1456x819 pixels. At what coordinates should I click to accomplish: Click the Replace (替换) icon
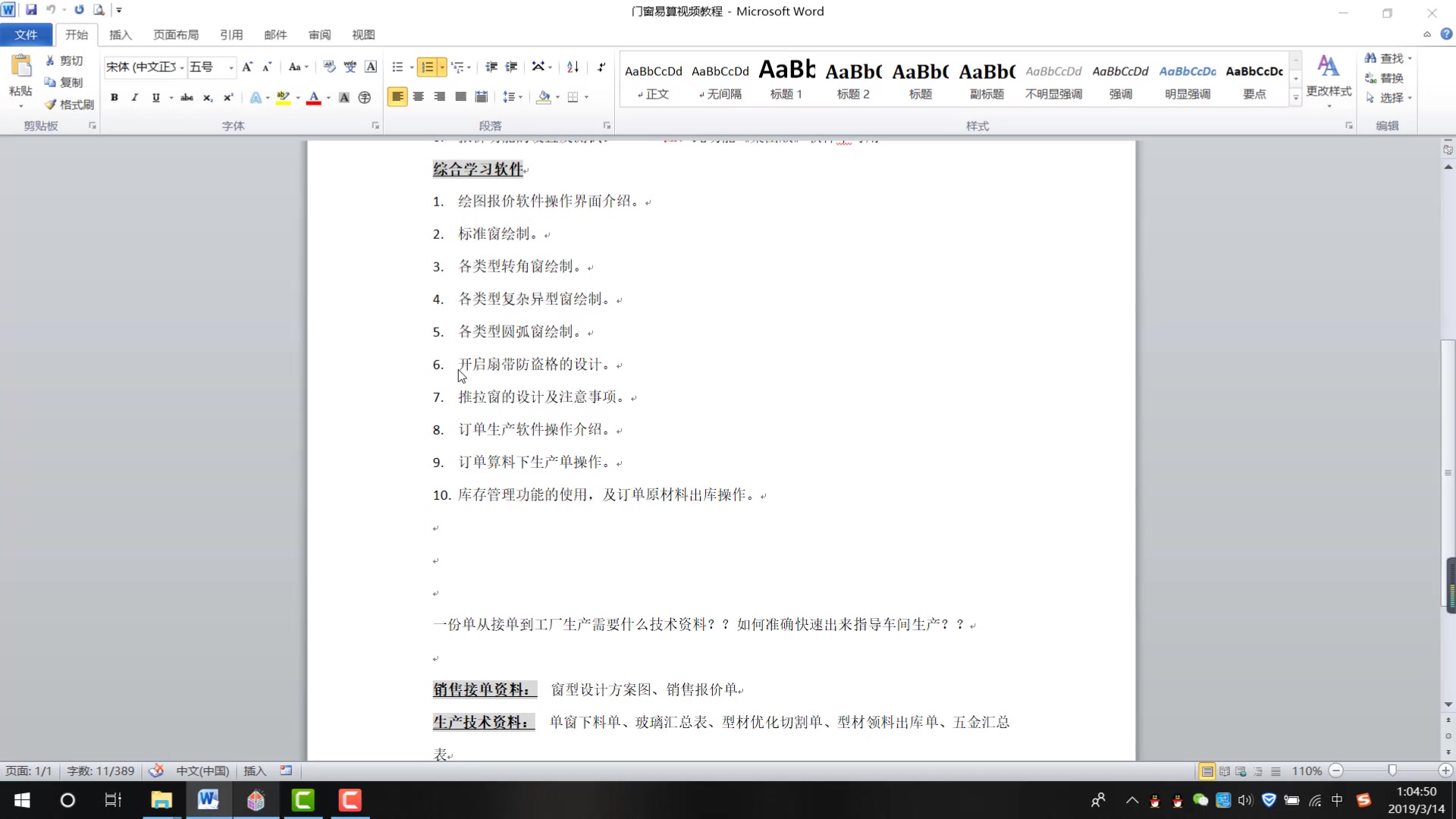1370,78
